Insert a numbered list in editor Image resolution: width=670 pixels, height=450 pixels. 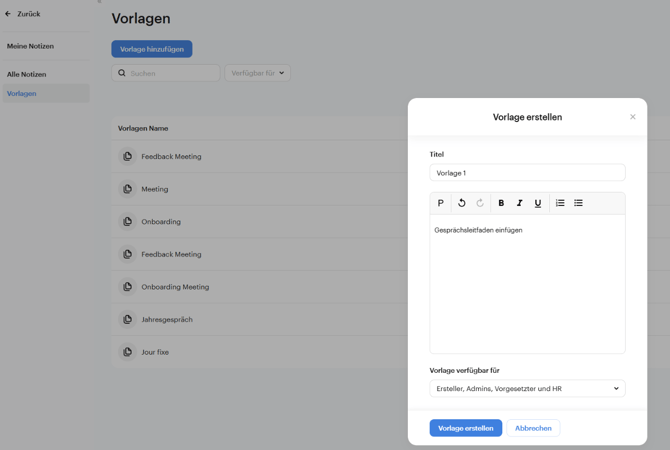[560, 203]
